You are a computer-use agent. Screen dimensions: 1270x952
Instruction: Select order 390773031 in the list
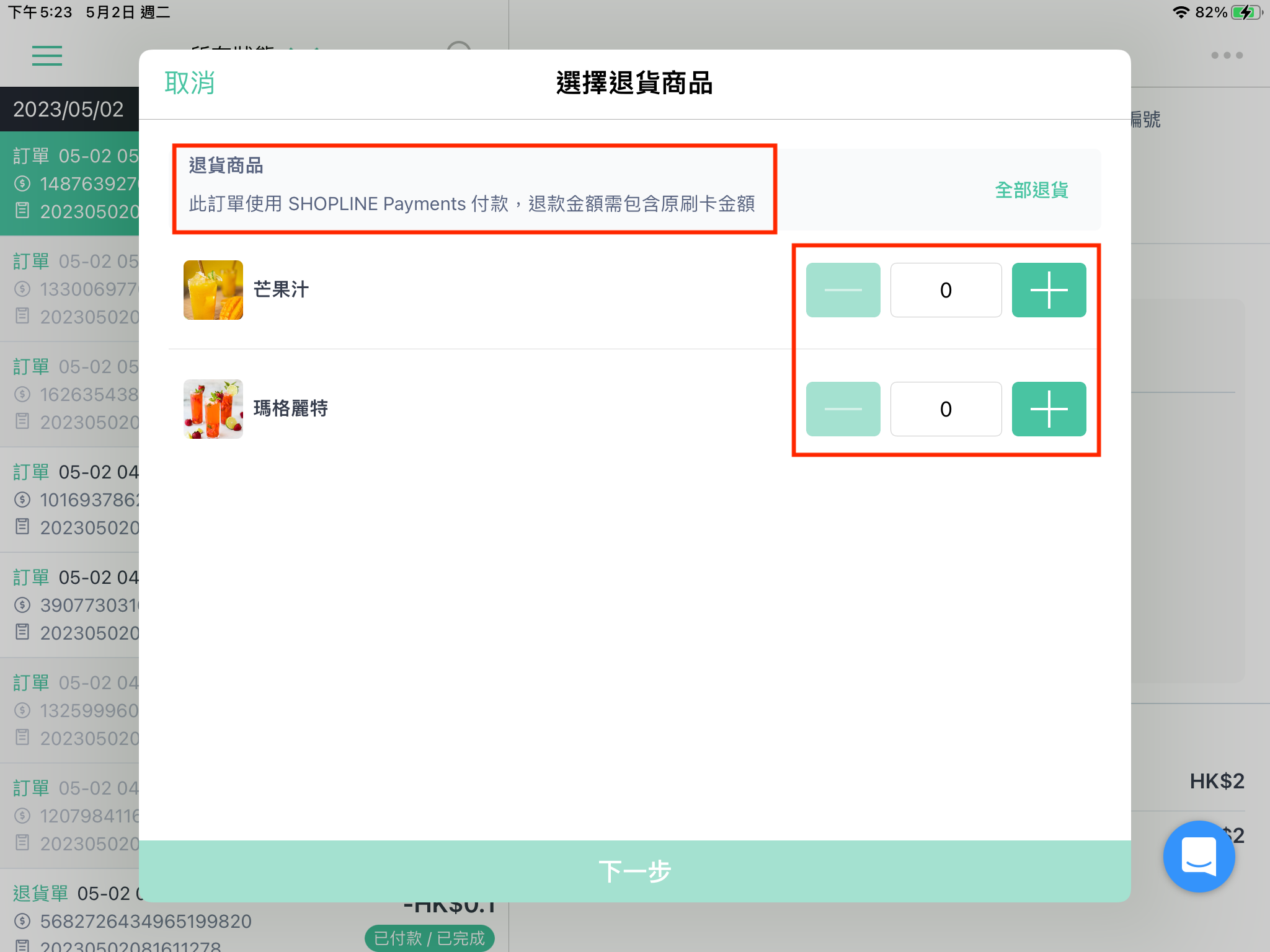pos(69,605)
